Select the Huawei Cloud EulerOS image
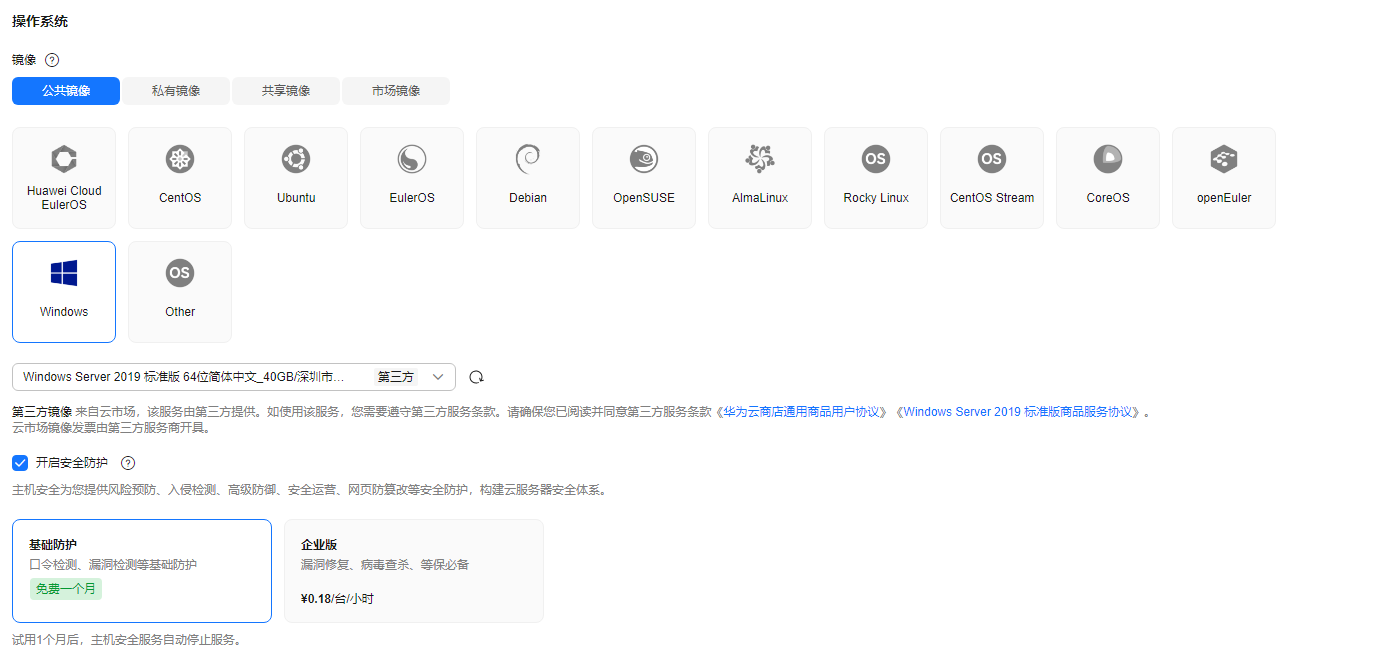 (x=64, y=178)
